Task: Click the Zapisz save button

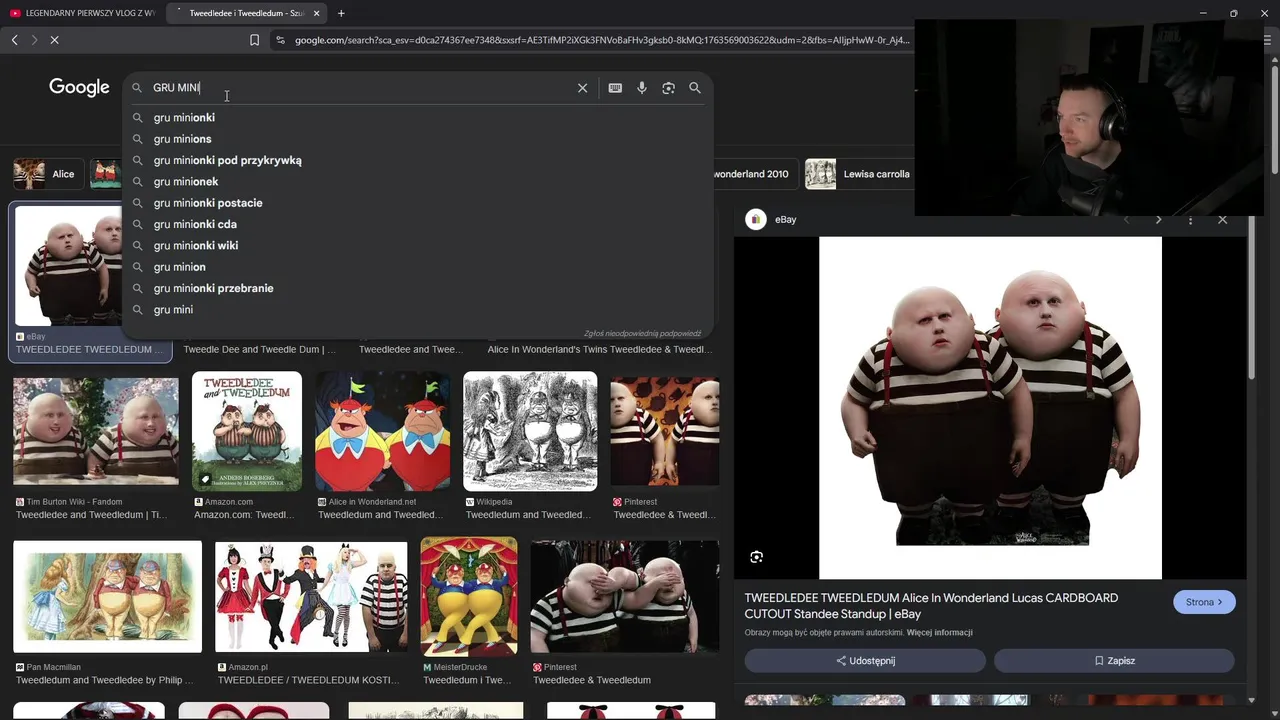Action: pos(1114,661)
